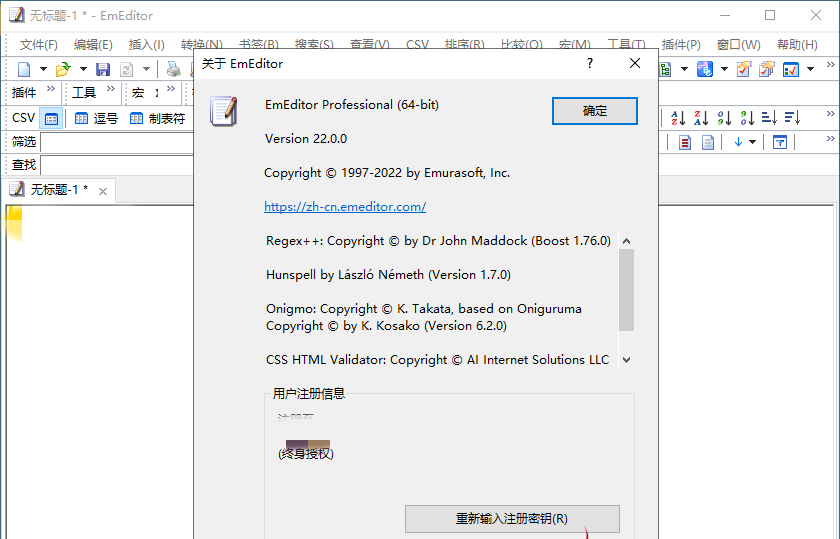Click the Print printer icon
The width and height of the screenshot is (840, 539).
174,69
